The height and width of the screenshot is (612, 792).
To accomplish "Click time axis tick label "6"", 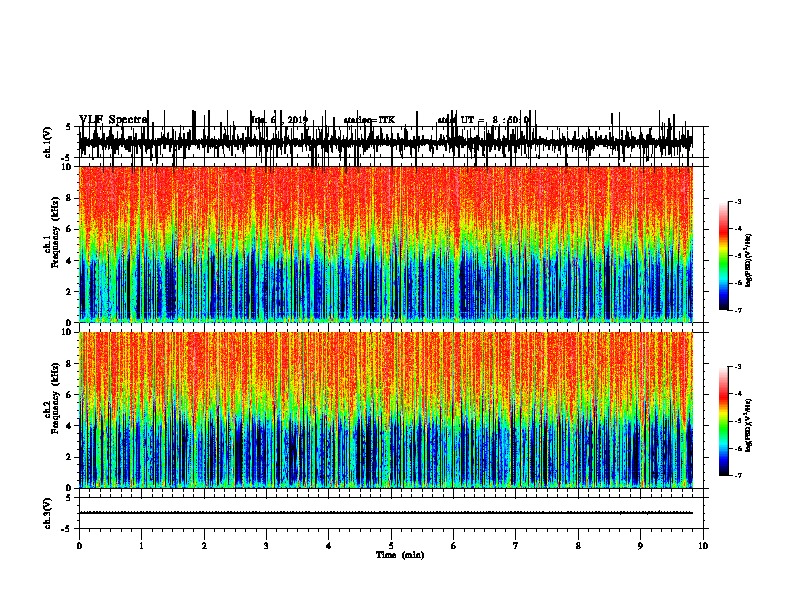I will (454, 546).
